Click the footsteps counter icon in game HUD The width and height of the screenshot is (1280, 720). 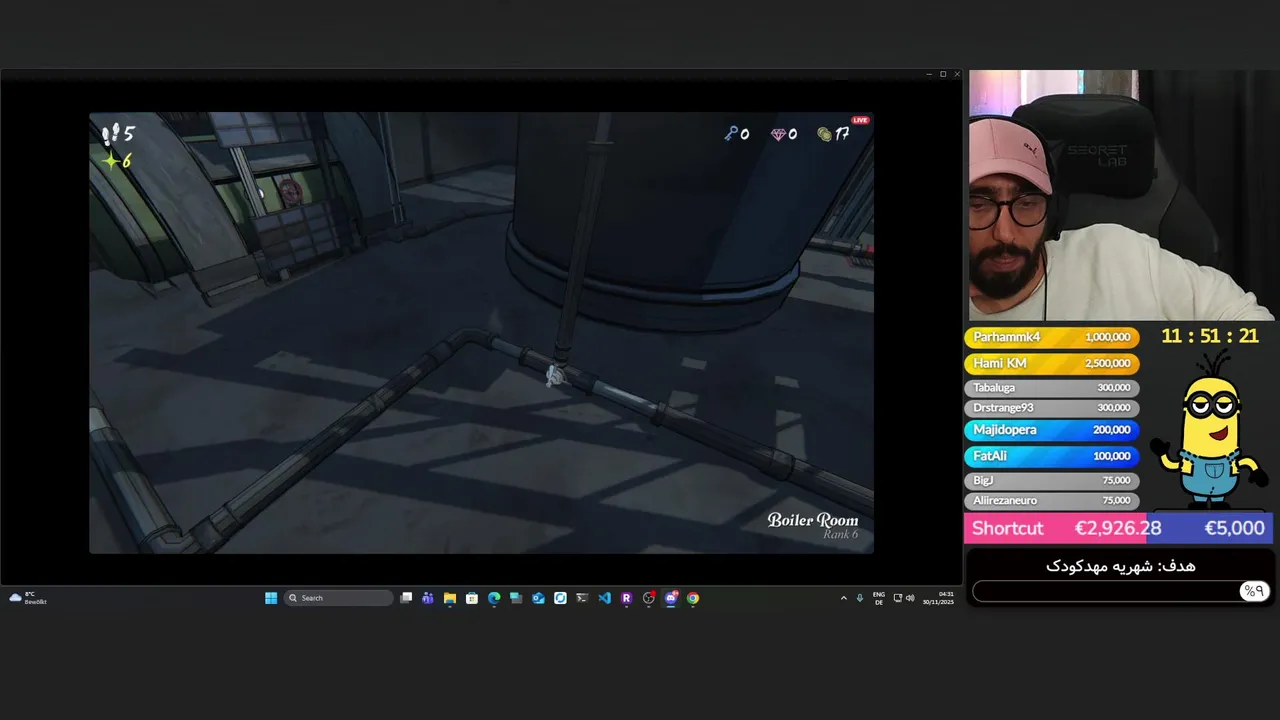coord(111,133)
